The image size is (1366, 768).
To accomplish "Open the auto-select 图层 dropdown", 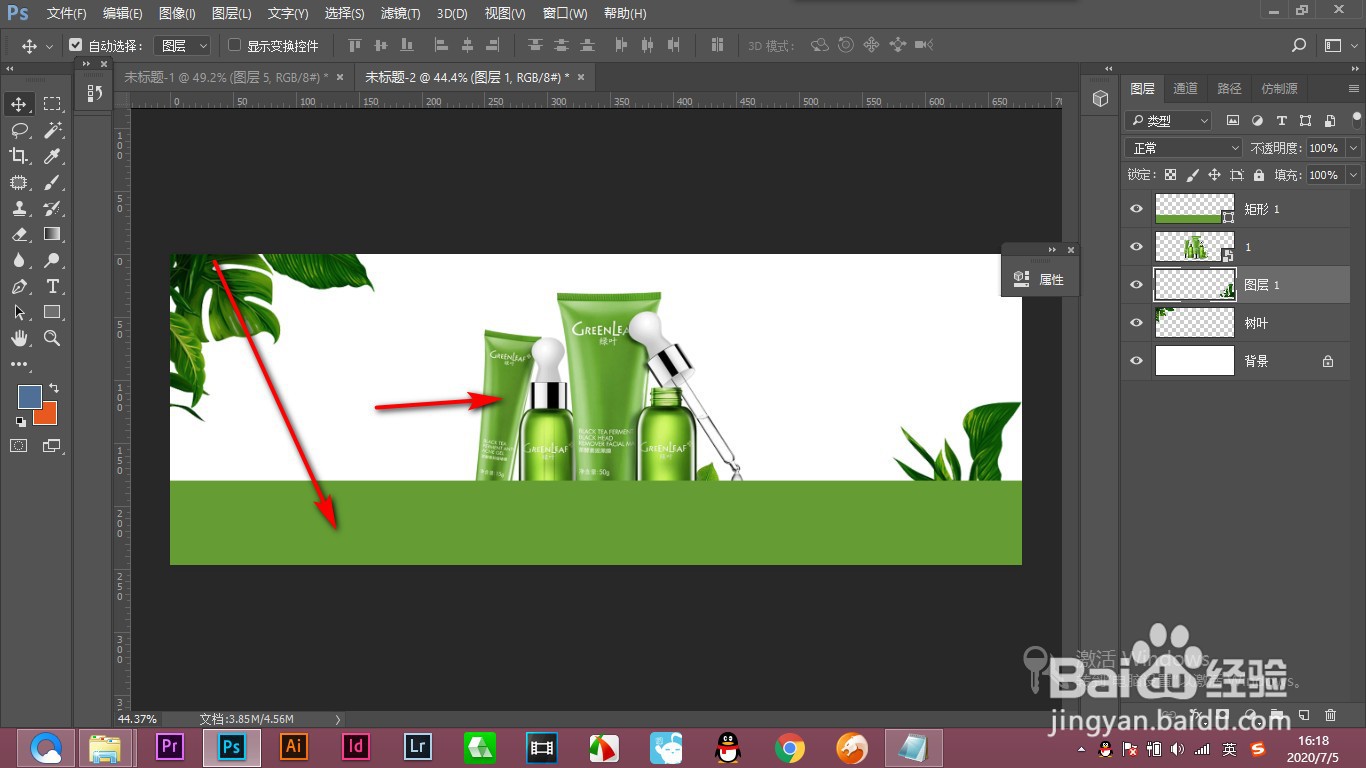I will 186,46.
